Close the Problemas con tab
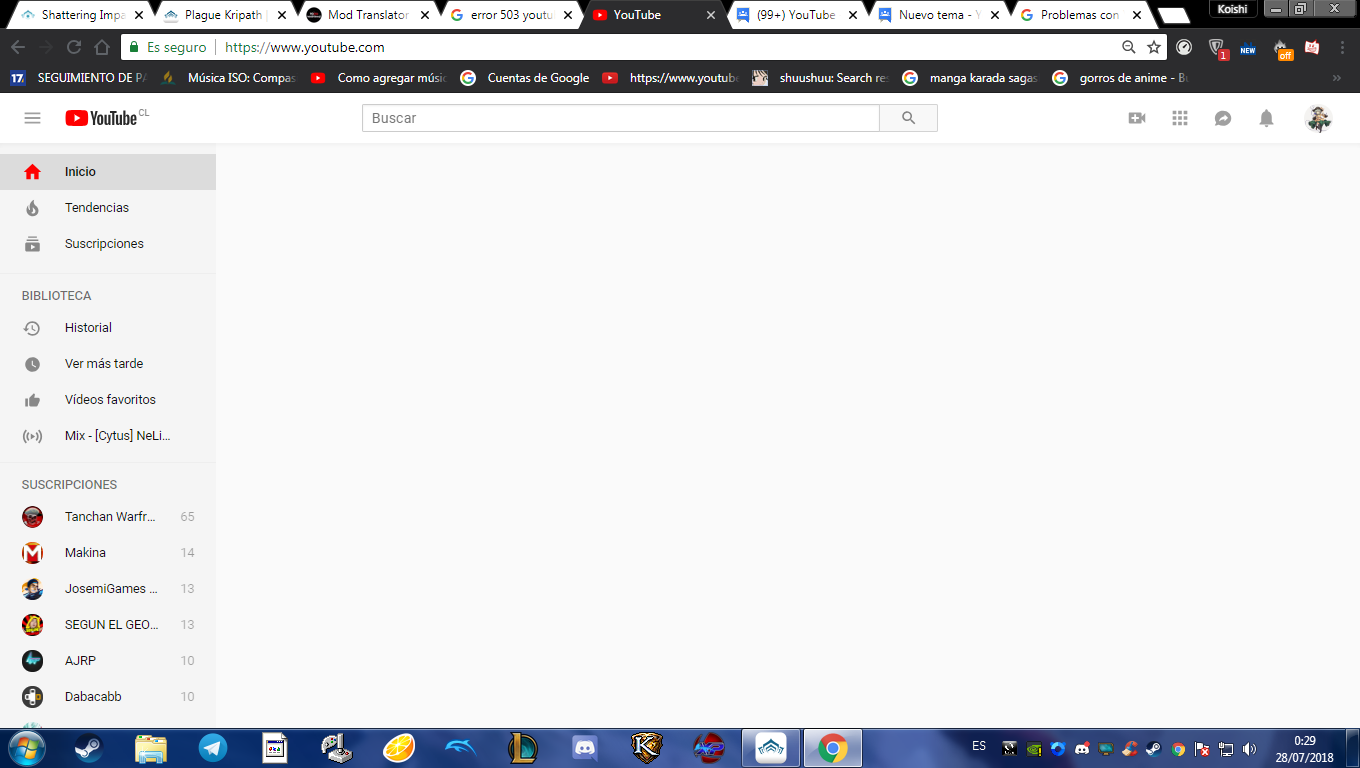This screenshot has width=1360, height=768. pos(1137,15)
